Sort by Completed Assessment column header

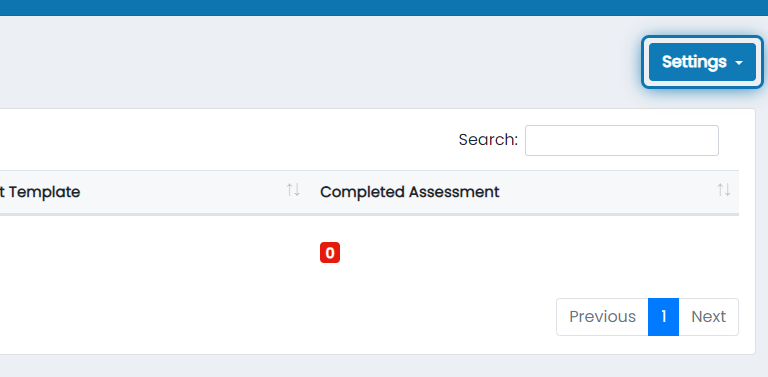[525, 192]
